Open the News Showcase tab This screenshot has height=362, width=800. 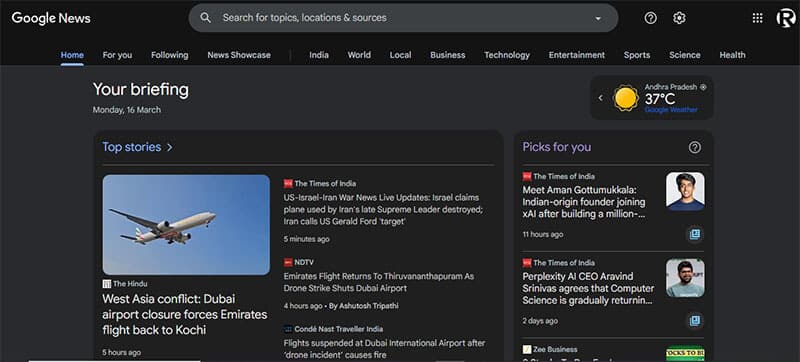239,55
